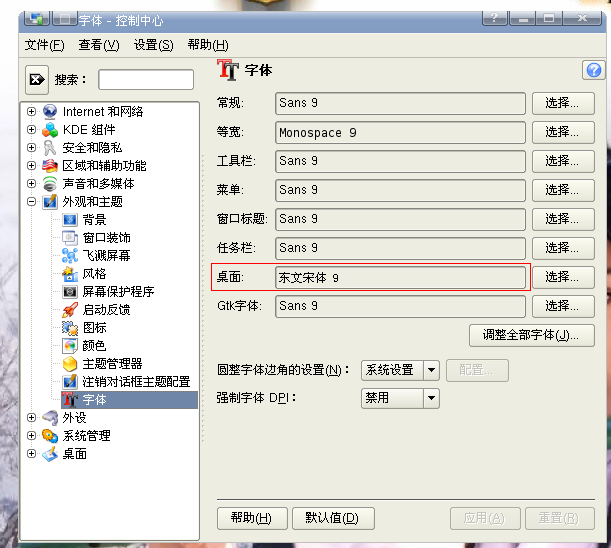The image size is (611, 548).
Task: Click the KDE 组件 colored cubes icon
Action: [50, 130]
